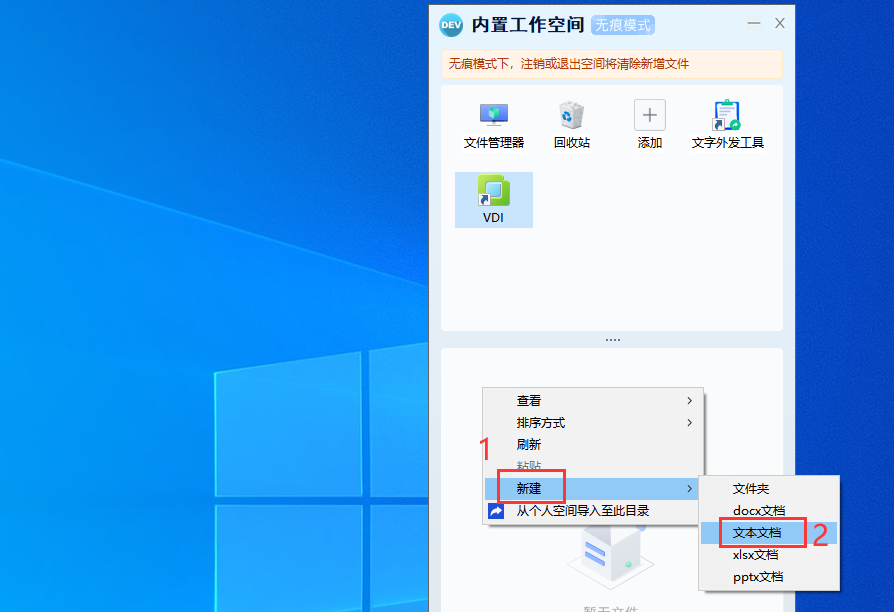Viewport: 894px width, 612px height.
Task: Click the four-dot panel divider handle
Action: point(613,340)
